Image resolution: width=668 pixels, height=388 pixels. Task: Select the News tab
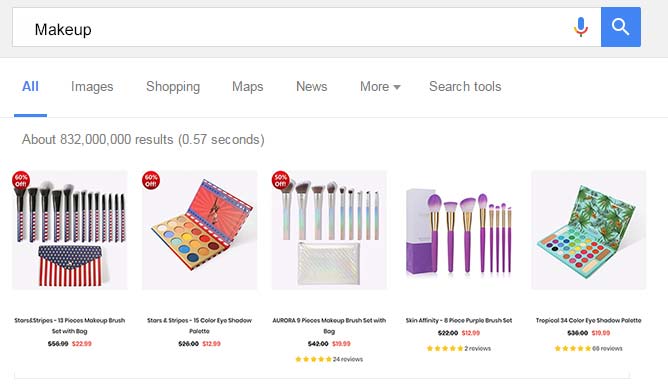point(311,86)
